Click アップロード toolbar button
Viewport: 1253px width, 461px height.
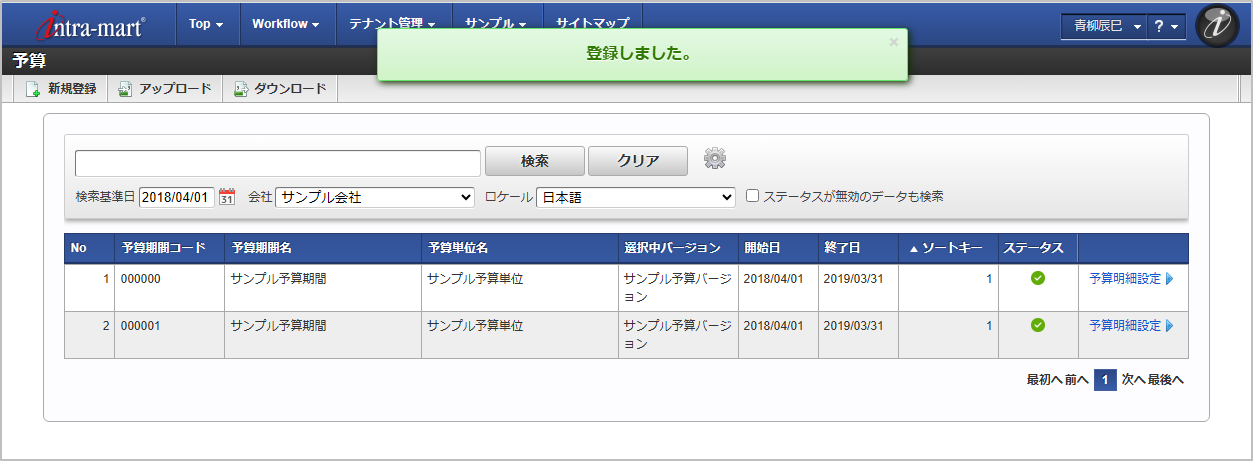pos(165,89)
